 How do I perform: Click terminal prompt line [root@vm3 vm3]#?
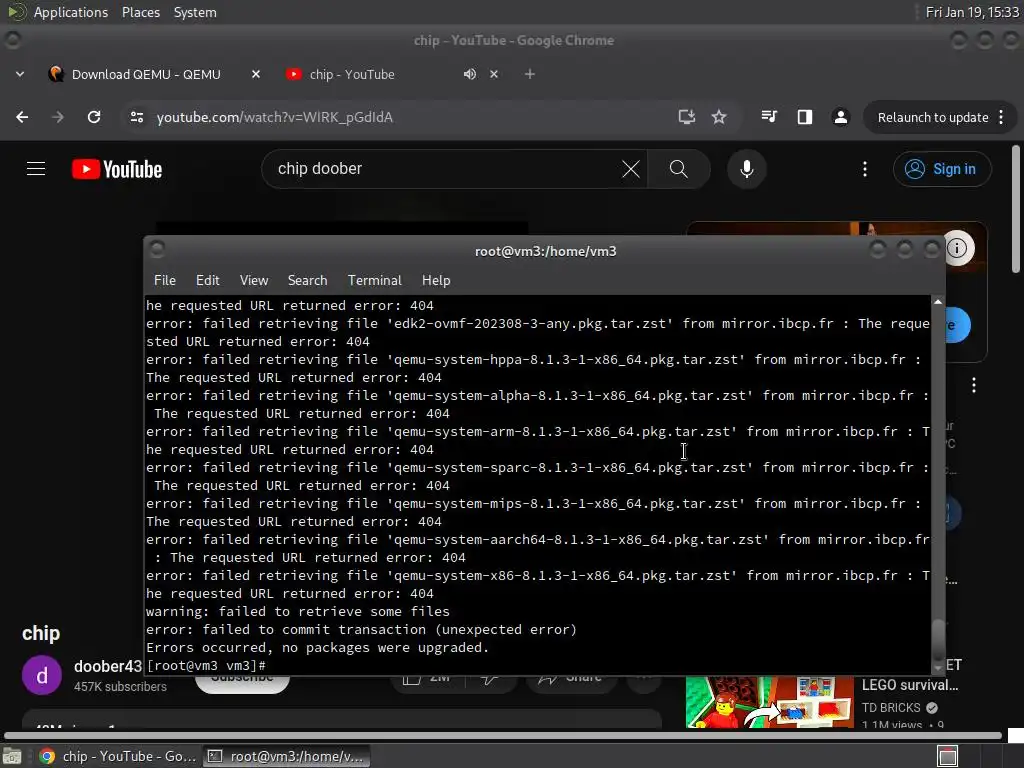tap(206, 665)
